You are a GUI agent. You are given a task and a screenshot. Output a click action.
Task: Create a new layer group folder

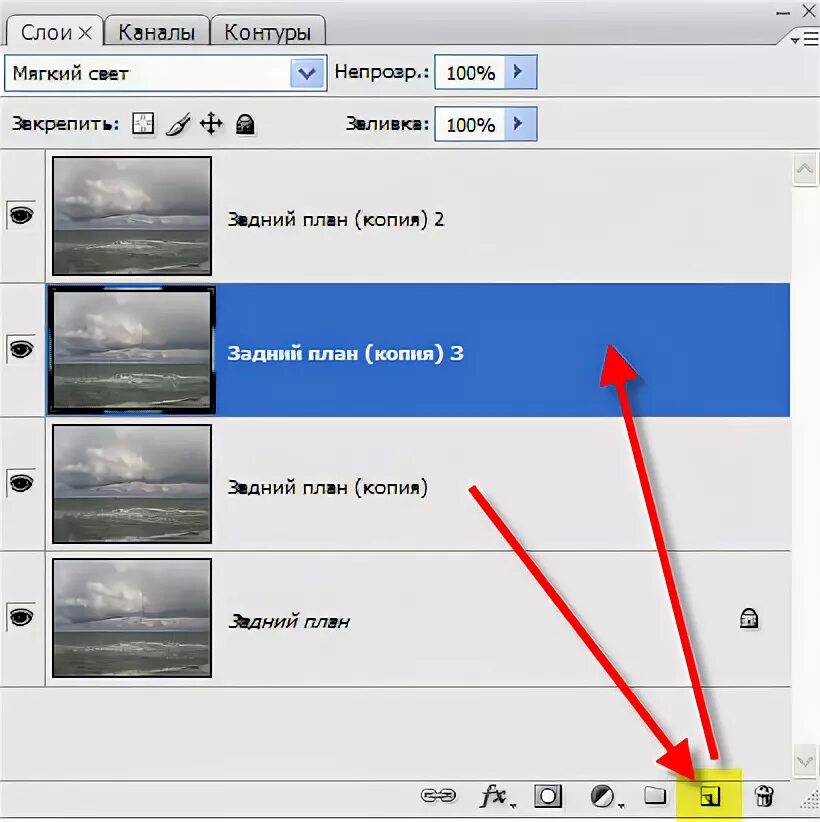(655, 795)
